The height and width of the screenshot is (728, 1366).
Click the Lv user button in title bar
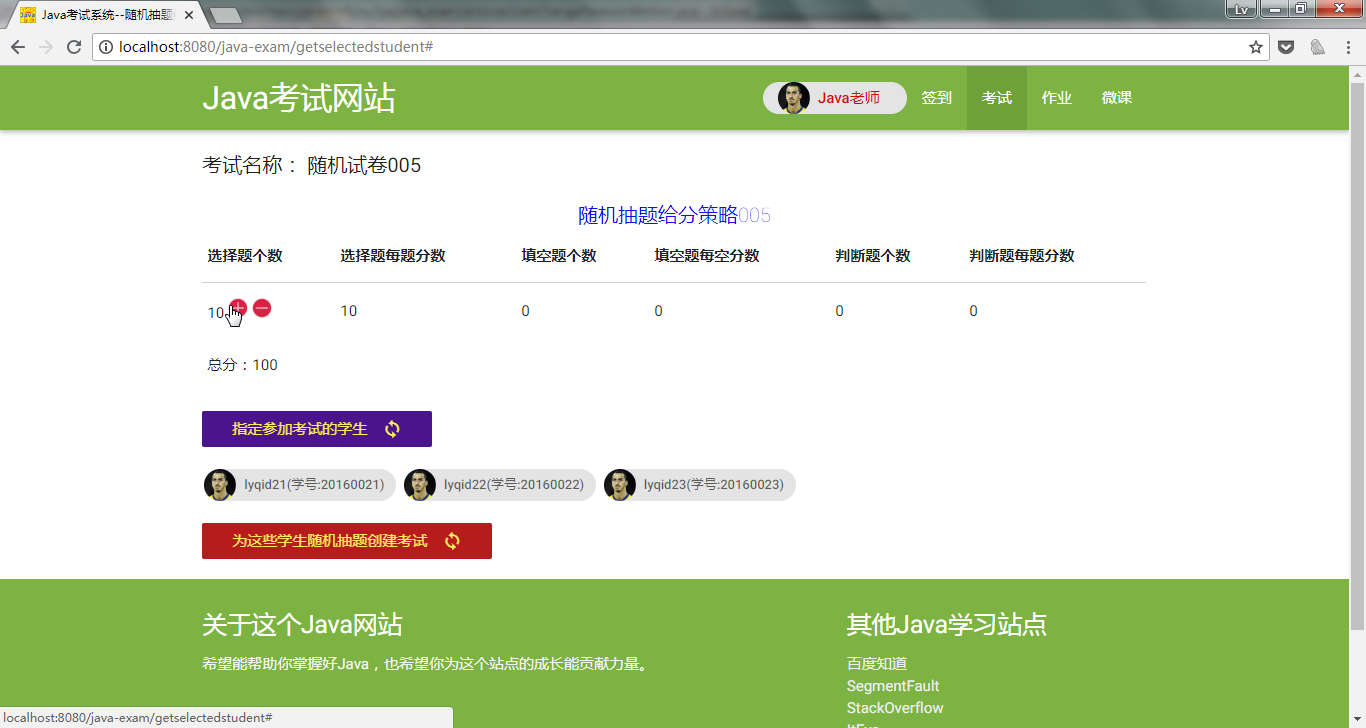[x=1241, y=9]
